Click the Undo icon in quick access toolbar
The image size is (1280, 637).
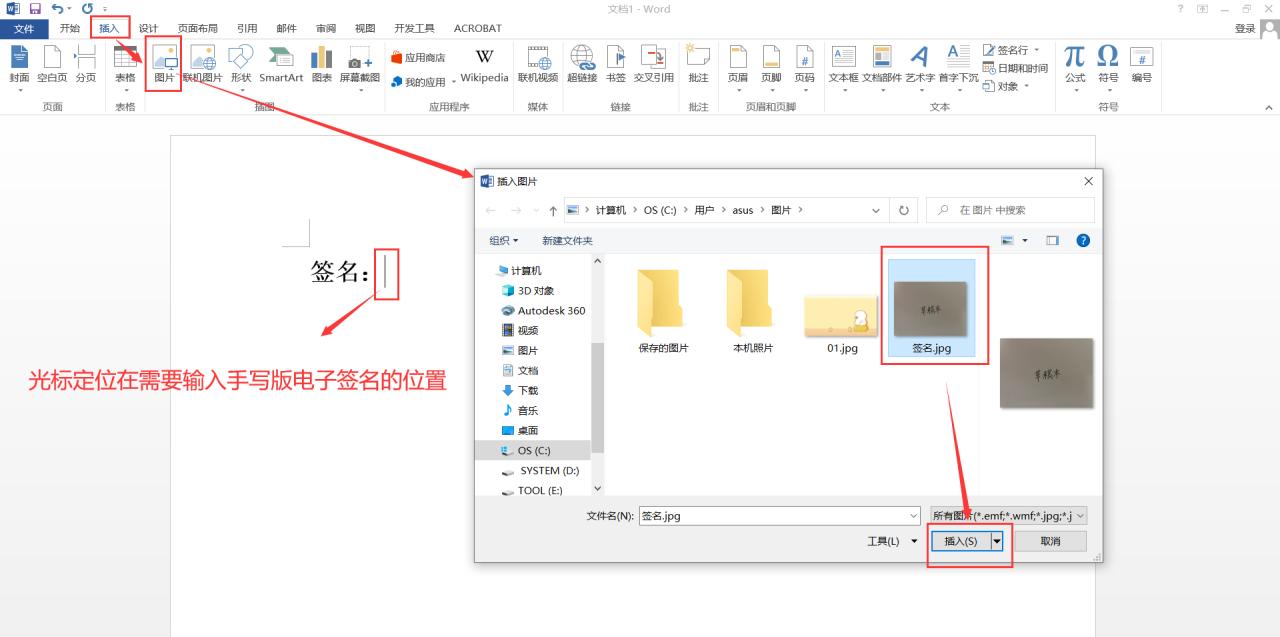click(x=57, y=8)
